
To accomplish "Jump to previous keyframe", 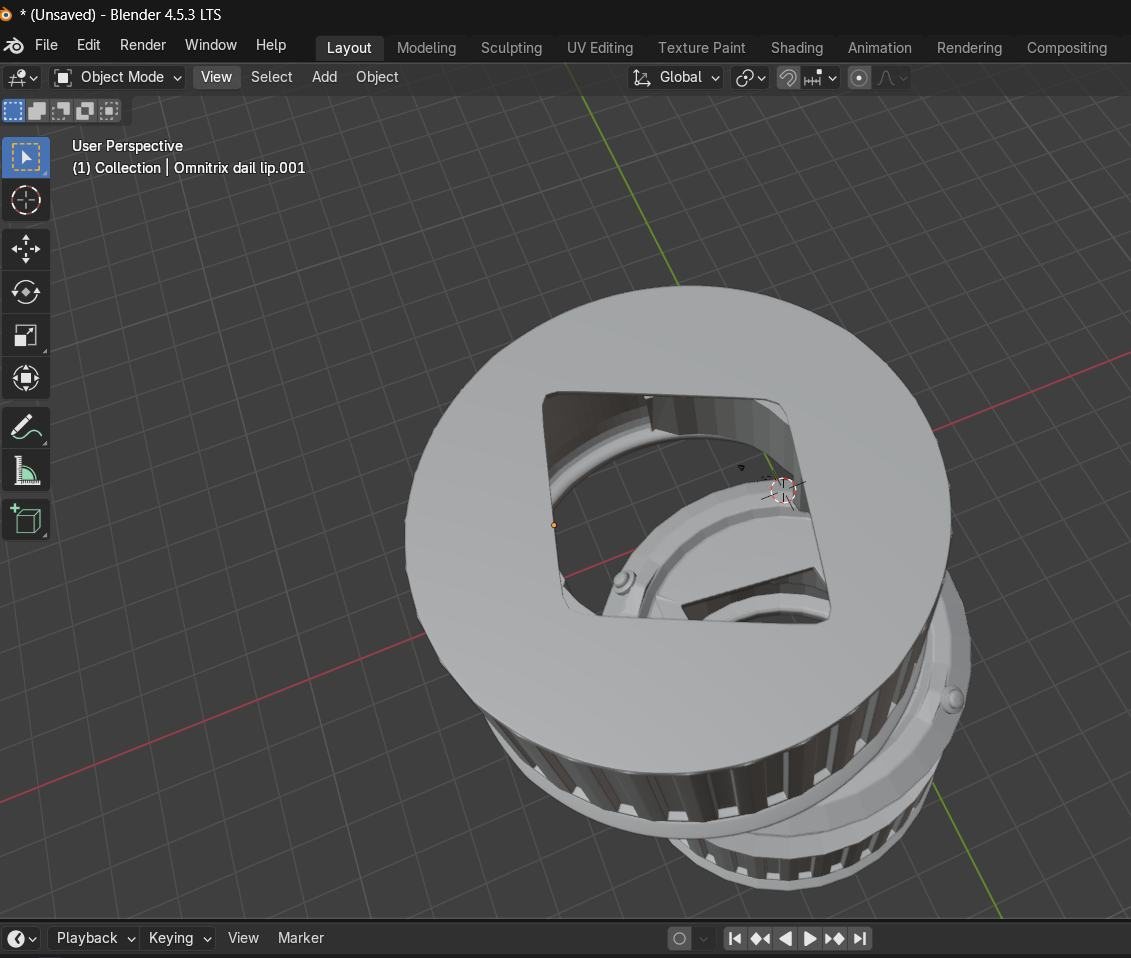I will [x=760, y=938].
